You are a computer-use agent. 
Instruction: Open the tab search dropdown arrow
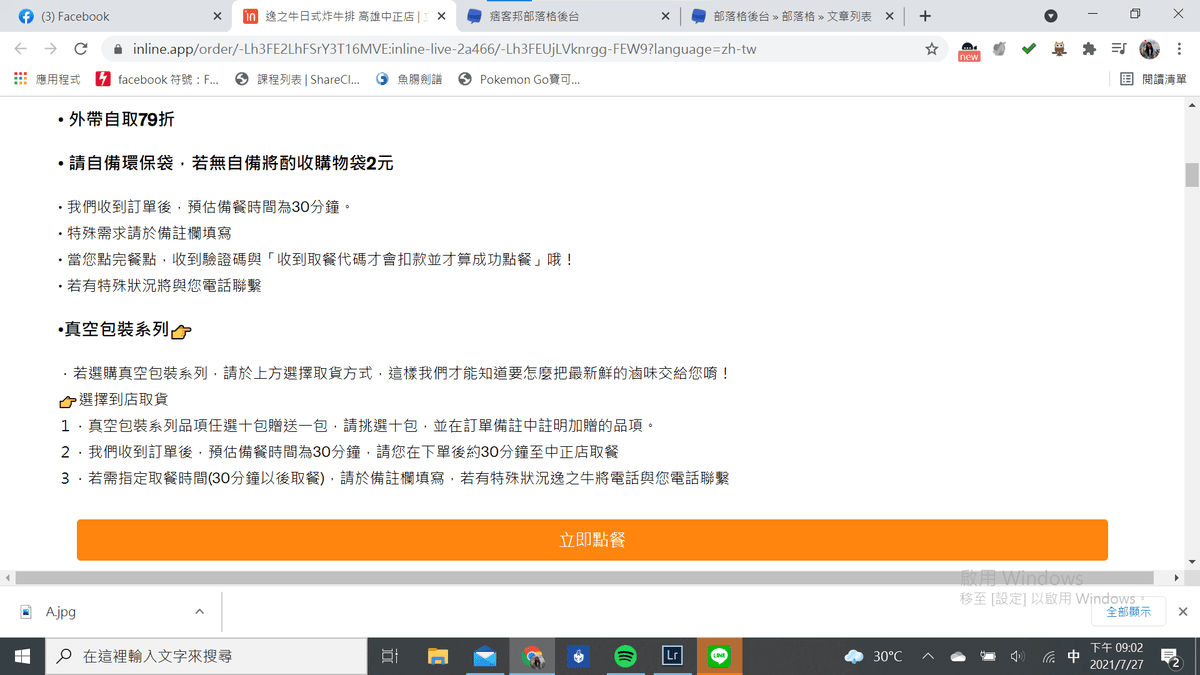click(1050, 16)
